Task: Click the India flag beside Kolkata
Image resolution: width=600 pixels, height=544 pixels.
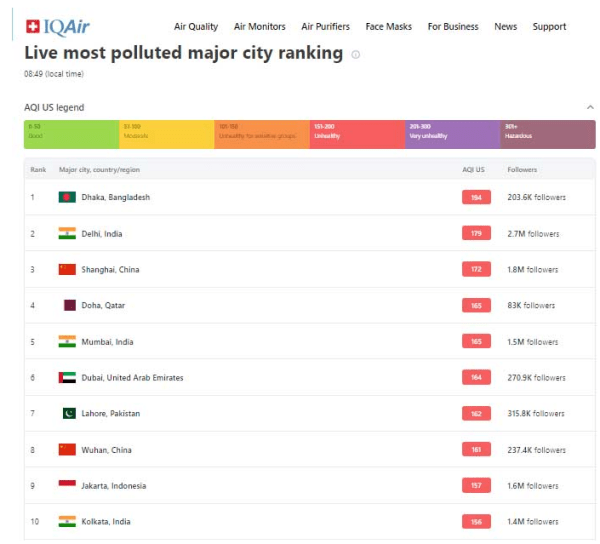Action: click(67, 521)
